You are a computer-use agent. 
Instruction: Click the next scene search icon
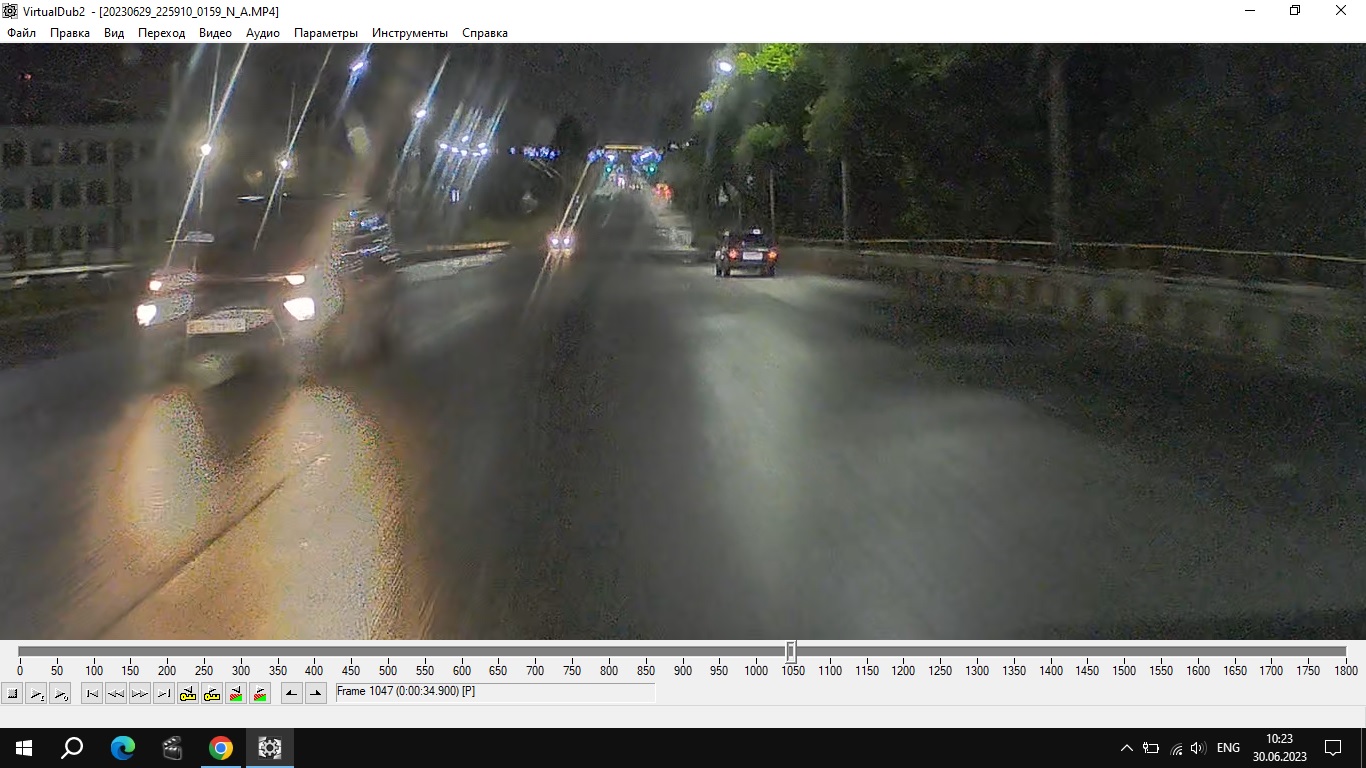pos(260,693)
